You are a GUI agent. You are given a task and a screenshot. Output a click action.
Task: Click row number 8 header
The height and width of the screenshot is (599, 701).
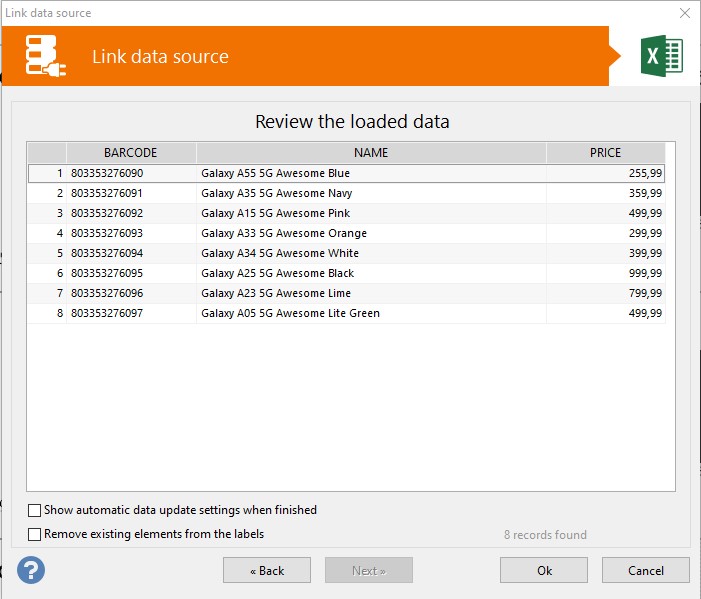47,313
